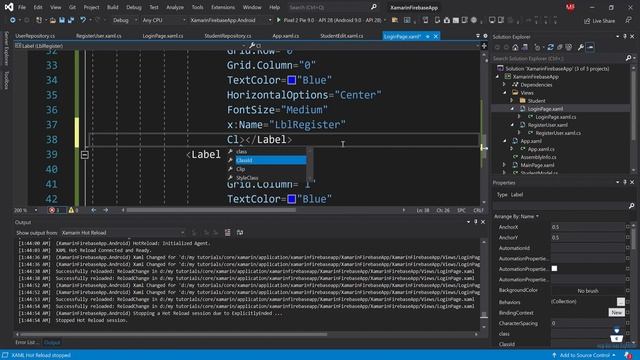
Task: Expand the Dependencies node
Action: click(504, 85)
